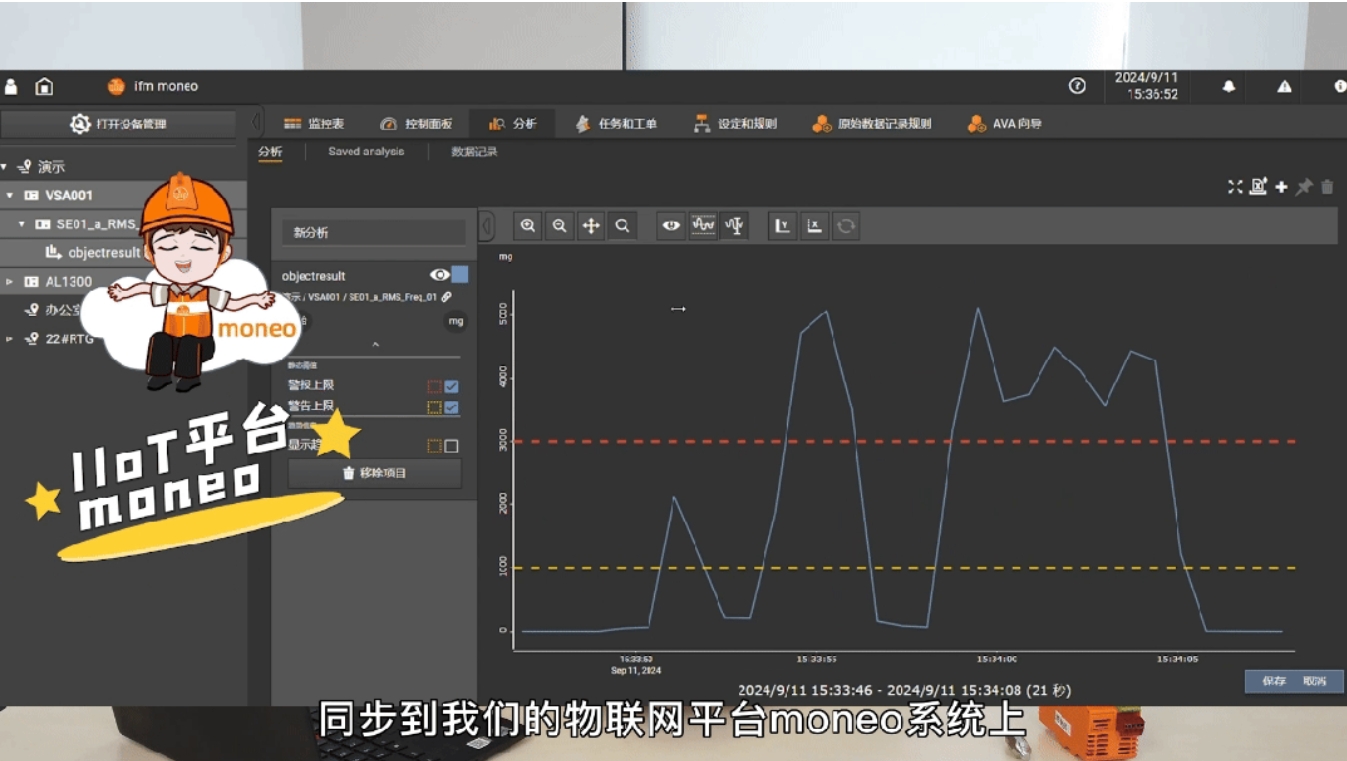Click the link icon beside SE01_a_RMS_Freq_01 path
The width and height of the screenshot is (1347, 761).
446,297
